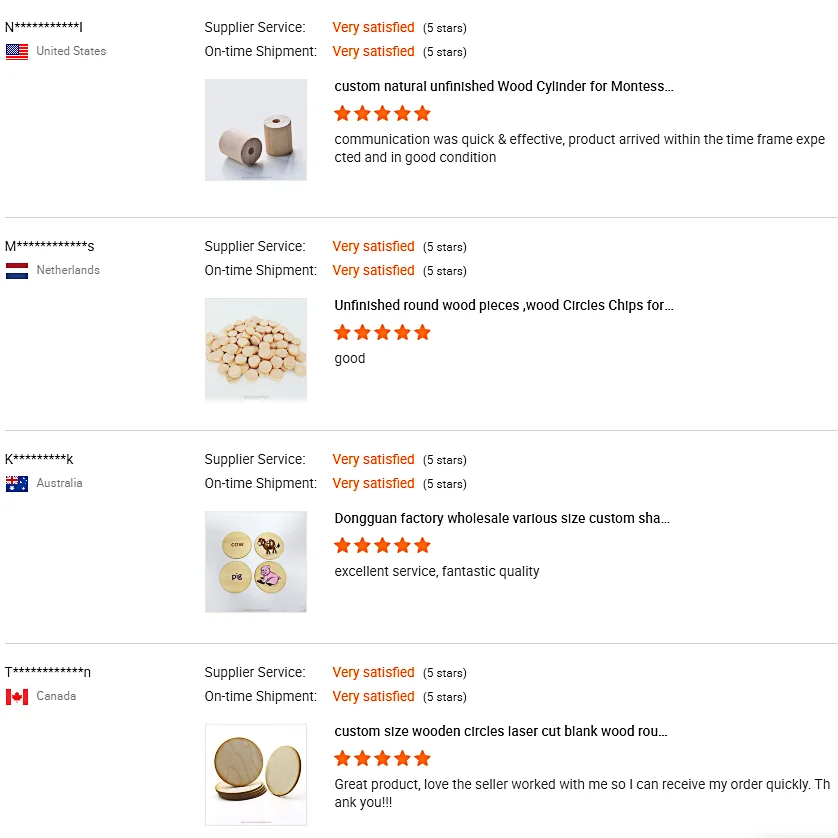Screen dimensions: 838x838
Task: Click the Netherlands flag icon
Action: click(17, 270)
